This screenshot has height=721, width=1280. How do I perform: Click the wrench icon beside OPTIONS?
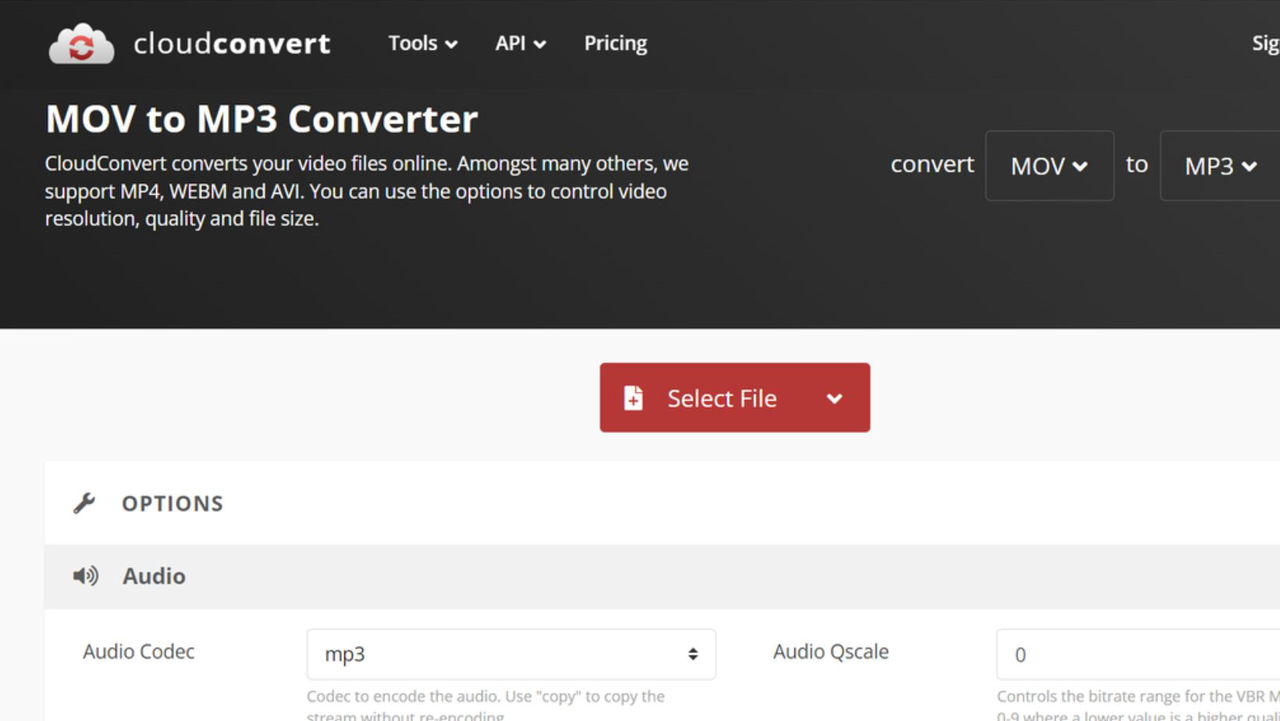[x=85, y=503]
